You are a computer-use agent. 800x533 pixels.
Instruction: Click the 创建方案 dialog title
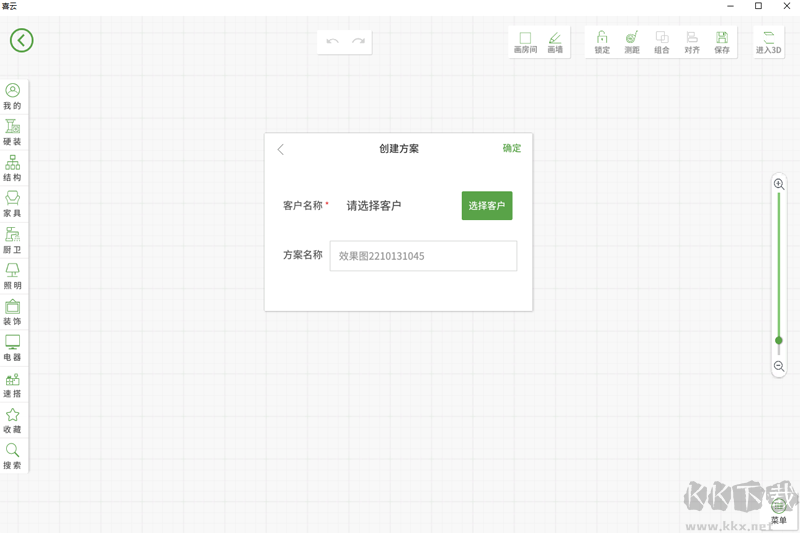pyautogui.click(x=399, y=148)
